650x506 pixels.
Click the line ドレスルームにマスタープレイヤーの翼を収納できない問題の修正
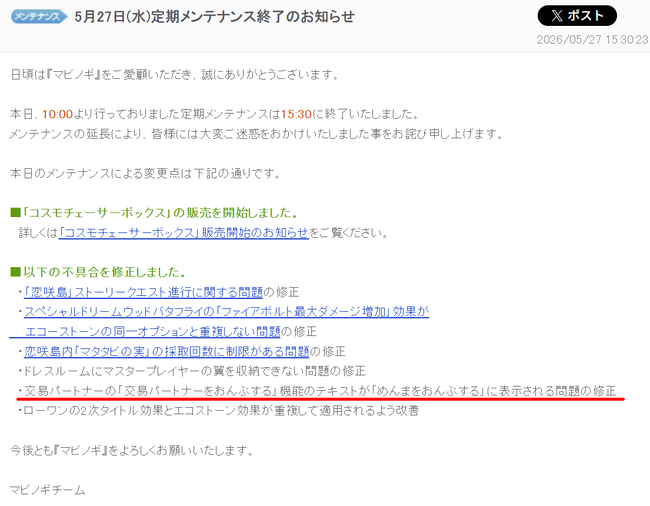point(192,371)
